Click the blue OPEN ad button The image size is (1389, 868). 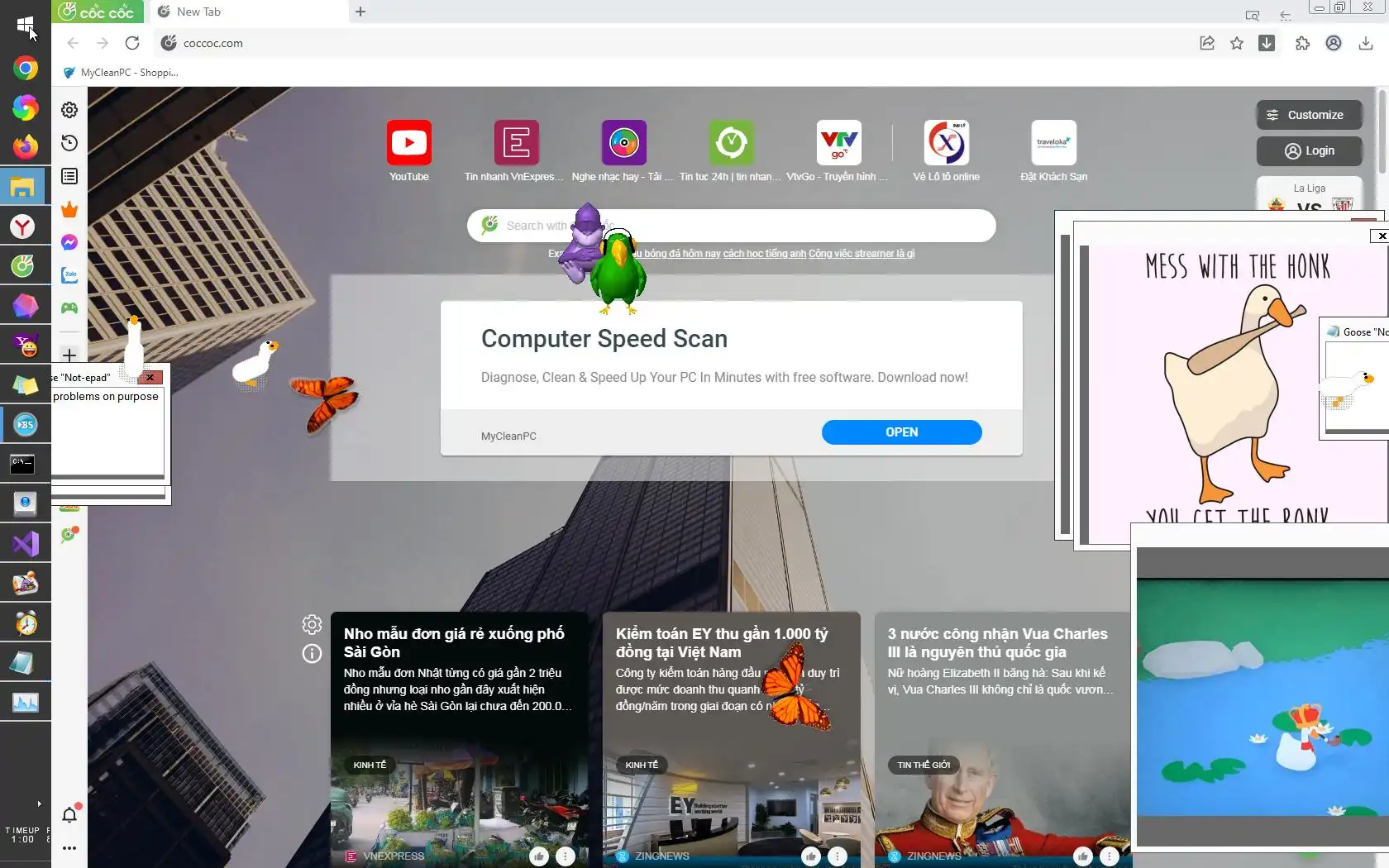pyautogui.click(x=901, y=432)
